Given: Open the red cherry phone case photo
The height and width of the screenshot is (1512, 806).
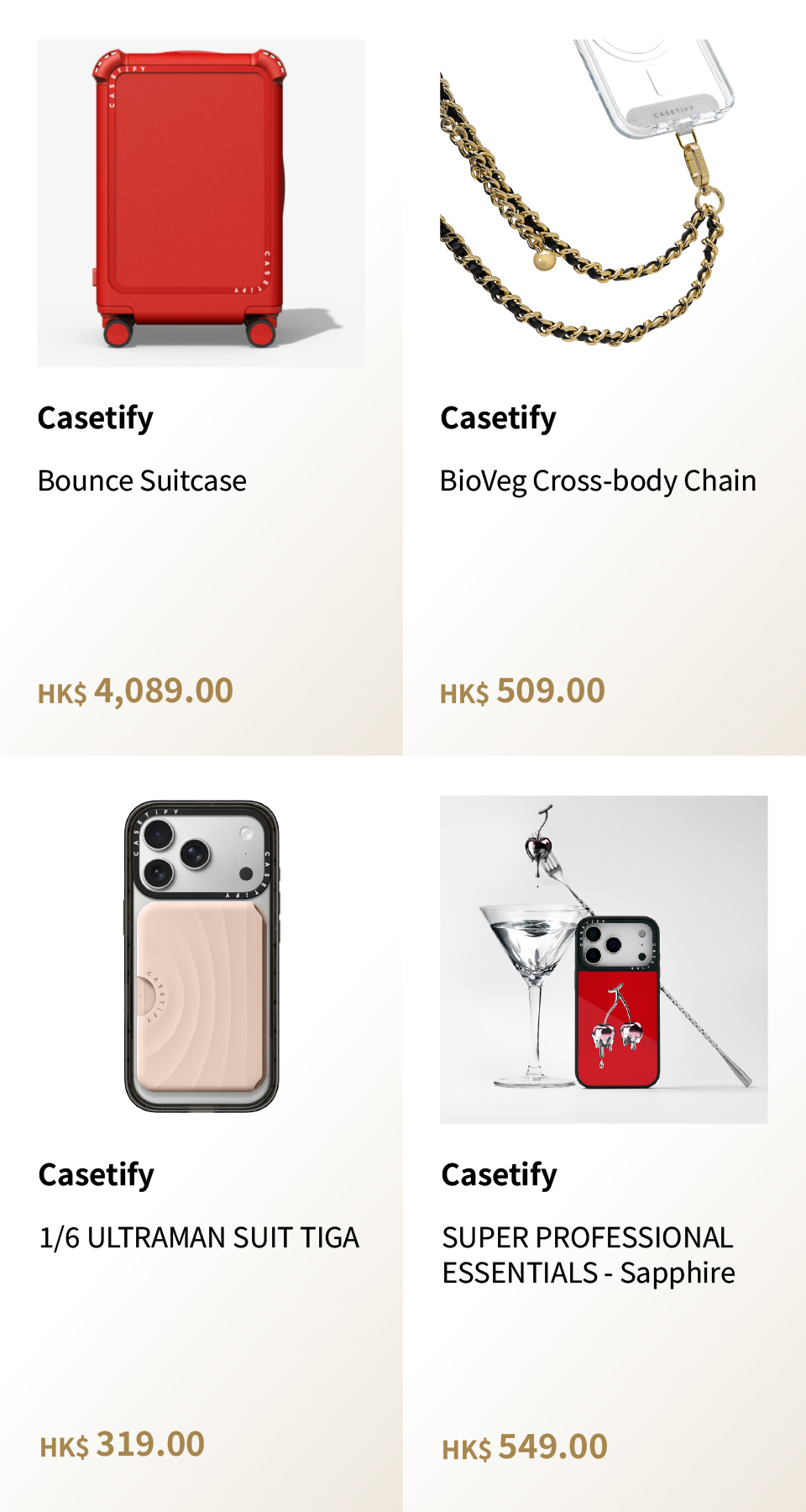Looking at the screenshot, I should pos(604,958).
